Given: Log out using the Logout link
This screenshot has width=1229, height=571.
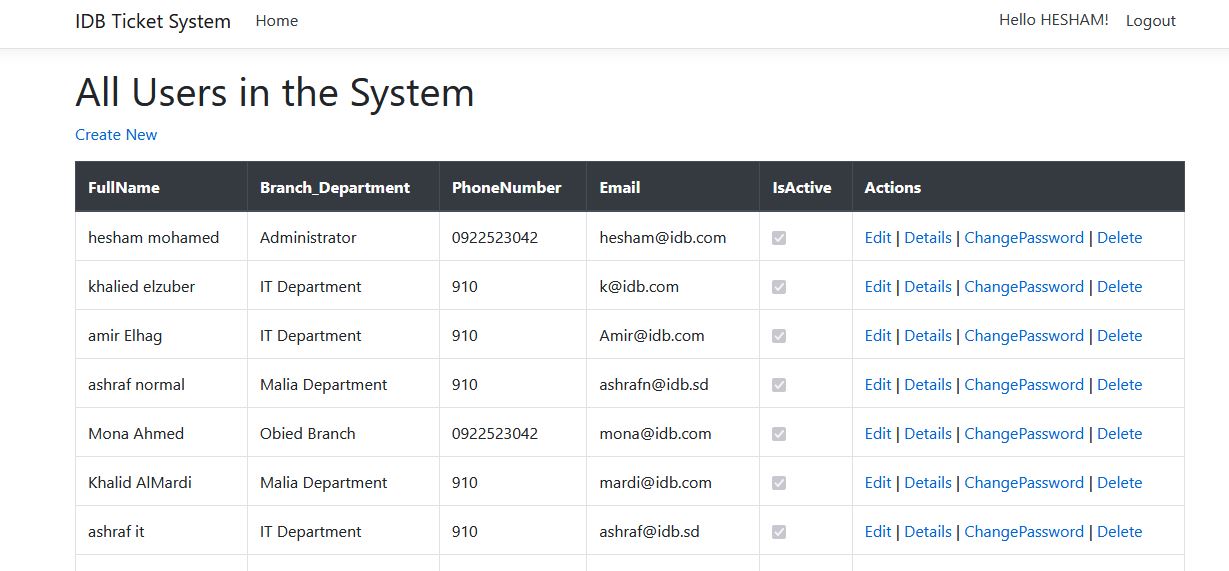Looking at the screenshot, I should click(x=1151, y=21).
